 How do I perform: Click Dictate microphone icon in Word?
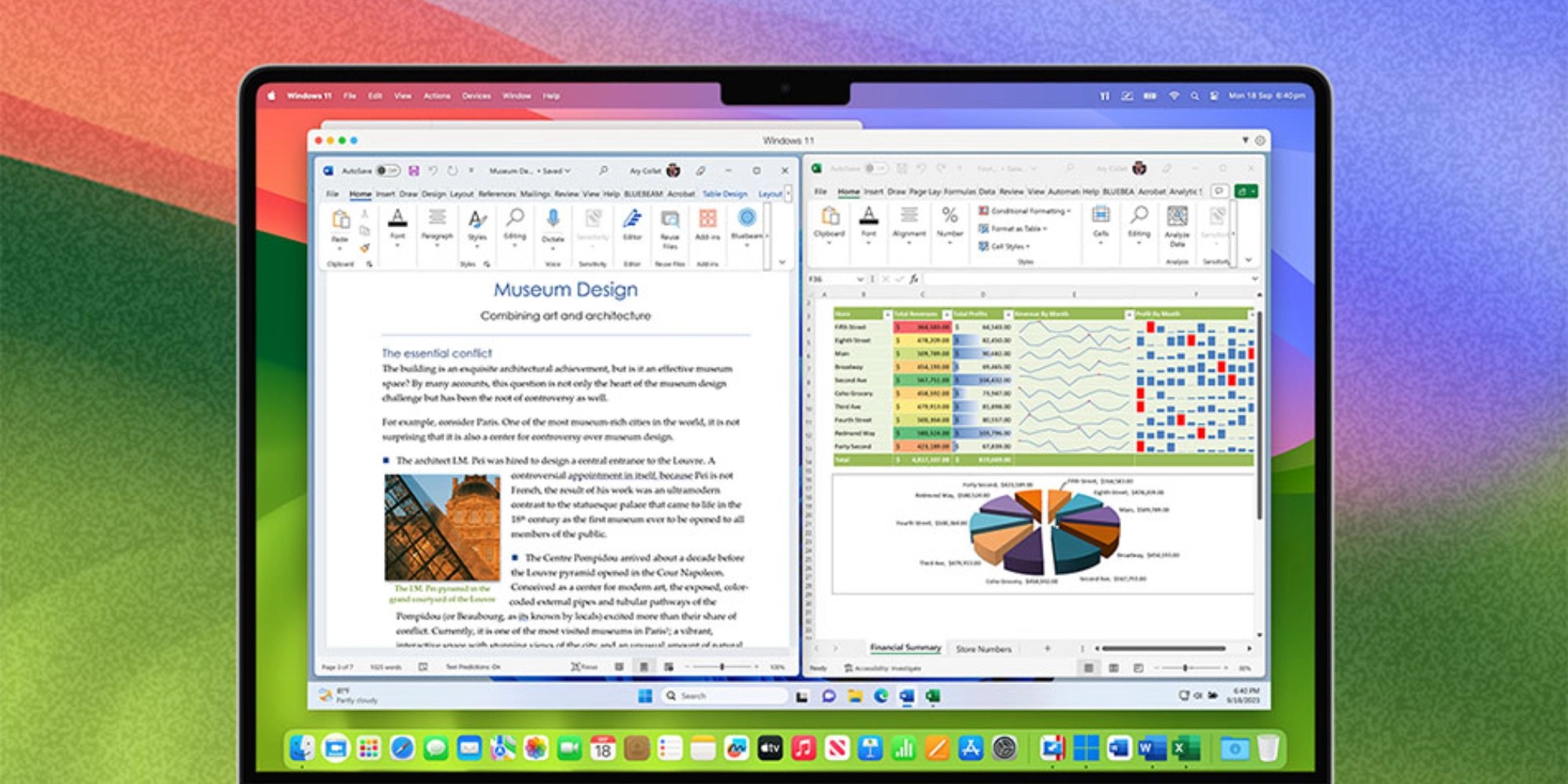553,219
